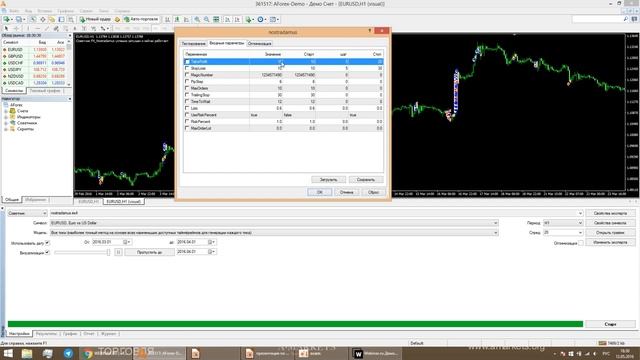
Task: Click the Reset button in dialog
Action: pyautogui.click(x=373, y=192)
